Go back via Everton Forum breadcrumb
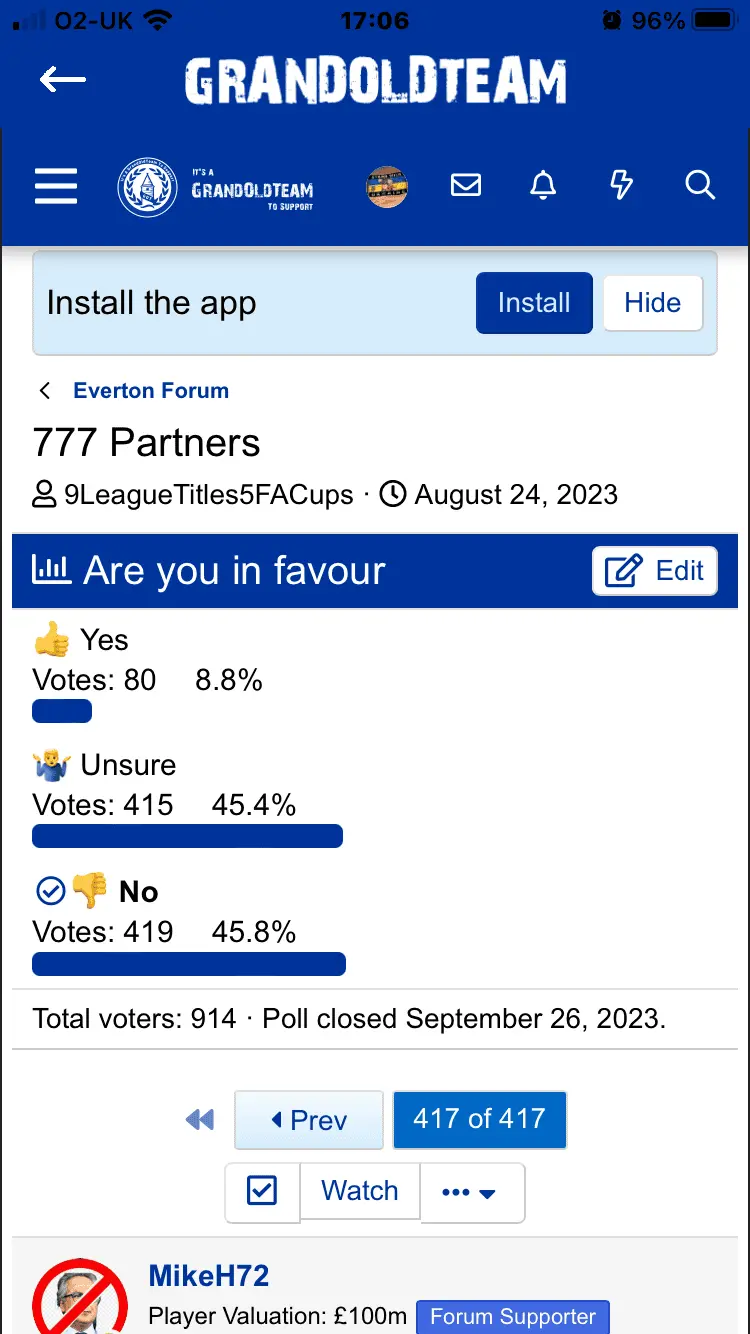Image resolution: width=750 pixels, height=1334 pixels. (150, 391)
